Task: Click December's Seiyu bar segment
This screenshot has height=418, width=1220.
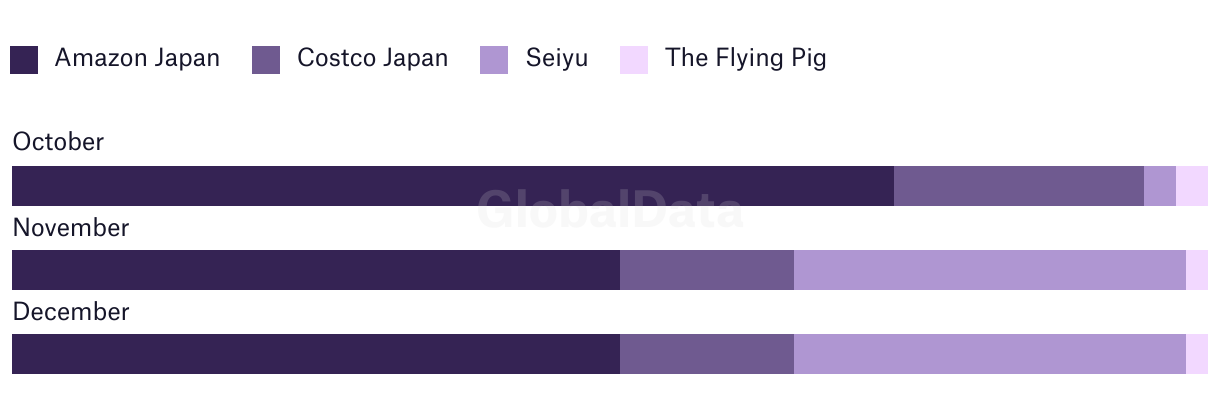Action: point(990,354)
